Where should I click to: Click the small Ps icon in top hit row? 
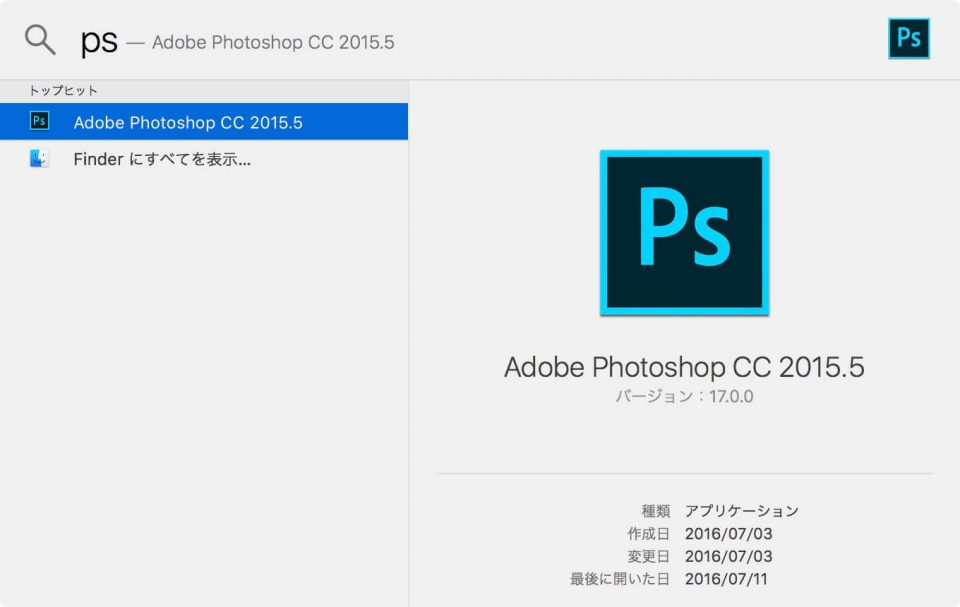39,121
